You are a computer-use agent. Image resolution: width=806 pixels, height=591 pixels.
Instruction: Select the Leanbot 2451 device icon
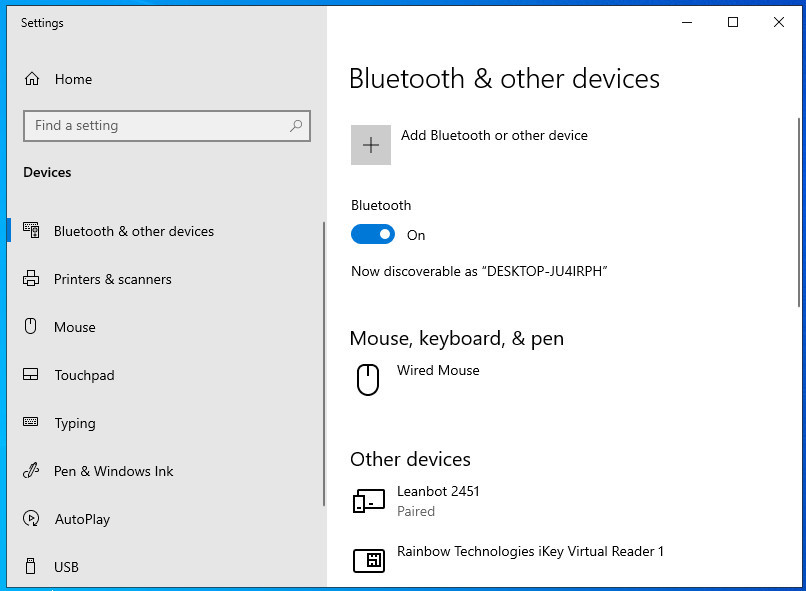click(369, 501)
